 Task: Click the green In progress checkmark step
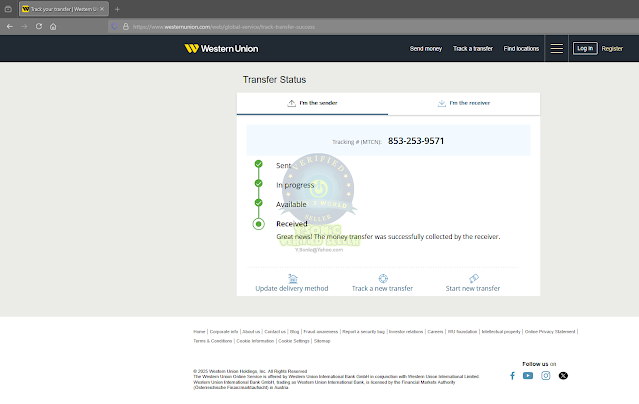tap(258, 183)
